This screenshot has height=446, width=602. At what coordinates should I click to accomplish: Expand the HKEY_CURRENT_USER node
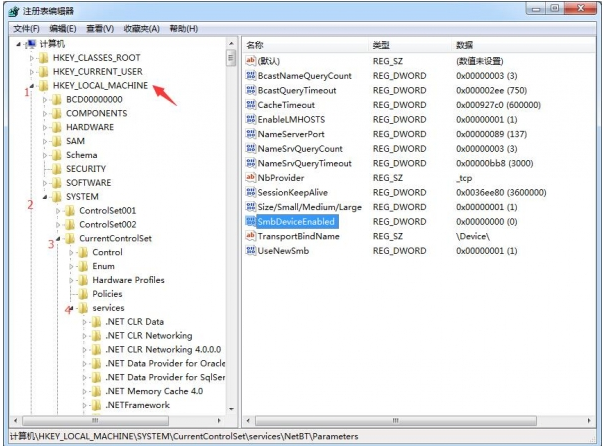pos(32,72)
